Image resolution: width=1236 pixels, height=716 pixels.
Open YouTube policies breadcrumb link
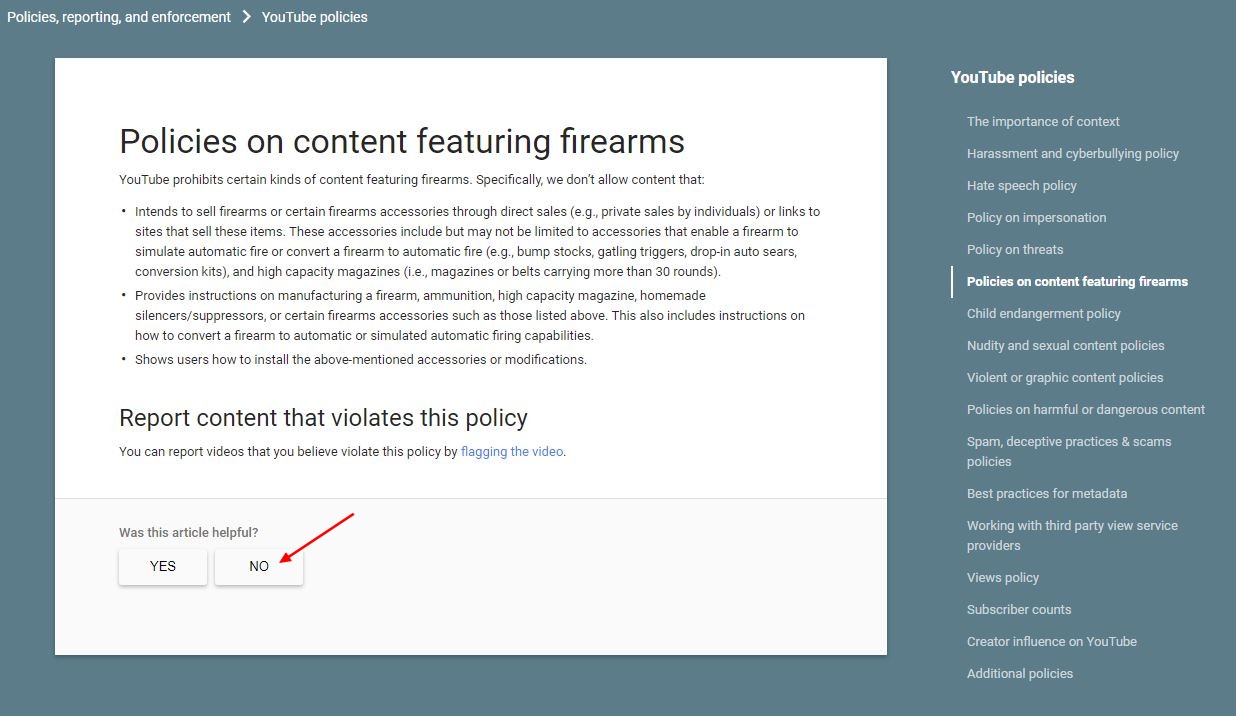pyautogui.click(x=315, y=17)
